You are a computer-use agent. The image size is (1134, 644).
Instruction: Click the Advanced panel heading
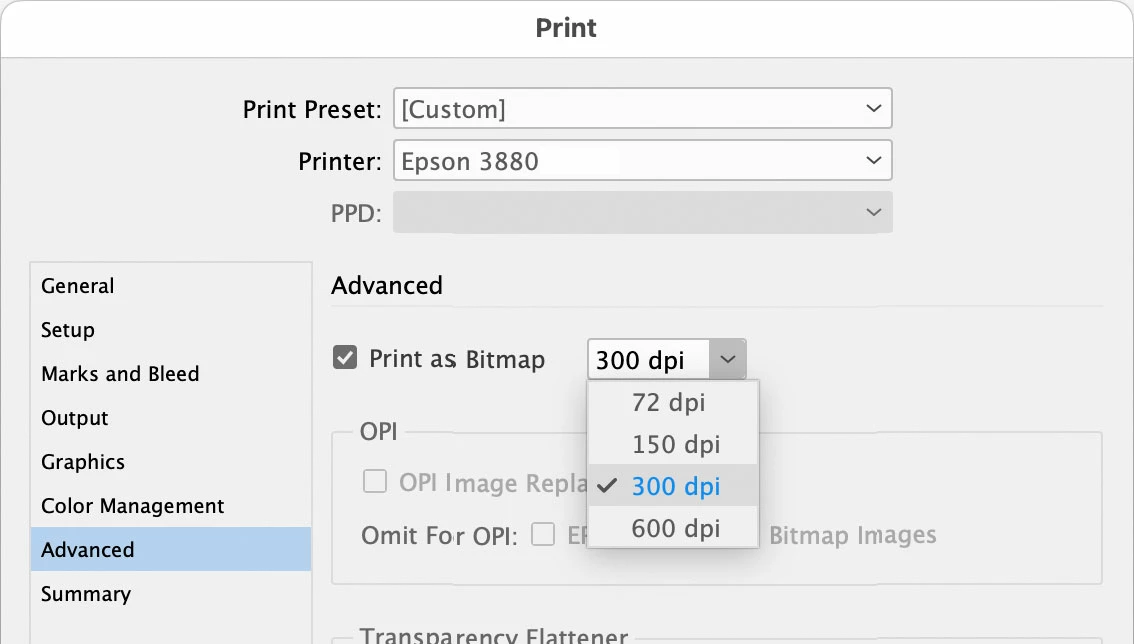click(387, 286)
